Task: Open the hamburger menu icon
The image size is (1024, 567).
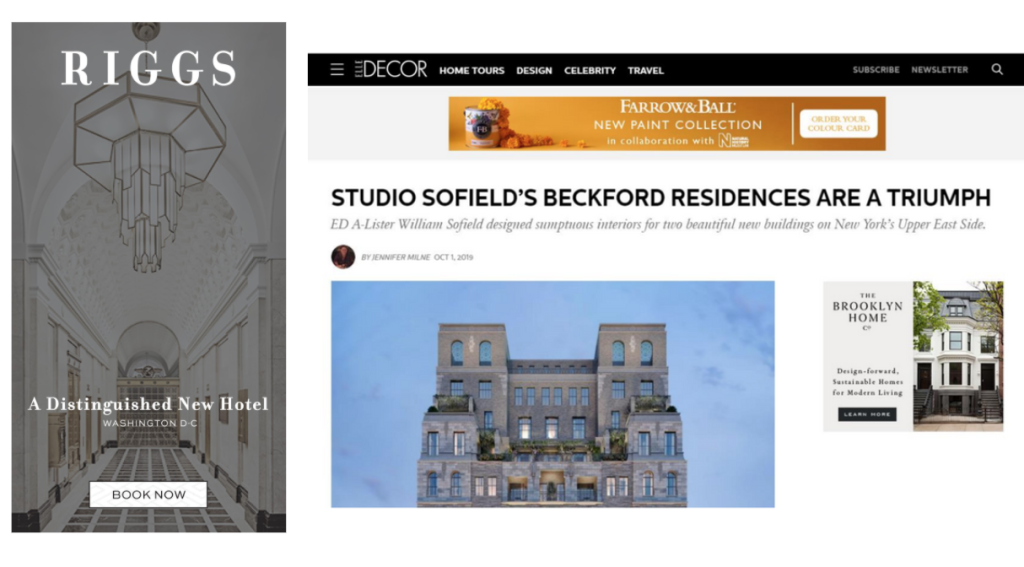Action: click(x=337, y=69)
